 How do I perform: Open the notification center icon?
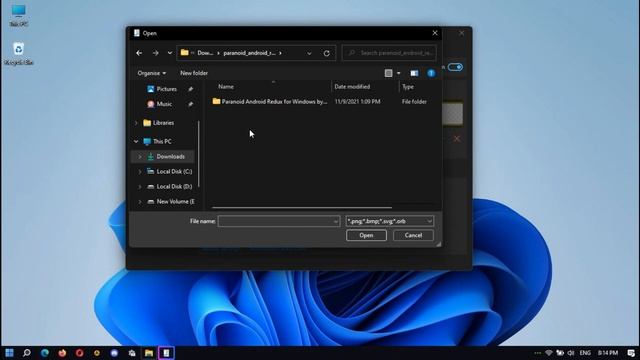631,353
